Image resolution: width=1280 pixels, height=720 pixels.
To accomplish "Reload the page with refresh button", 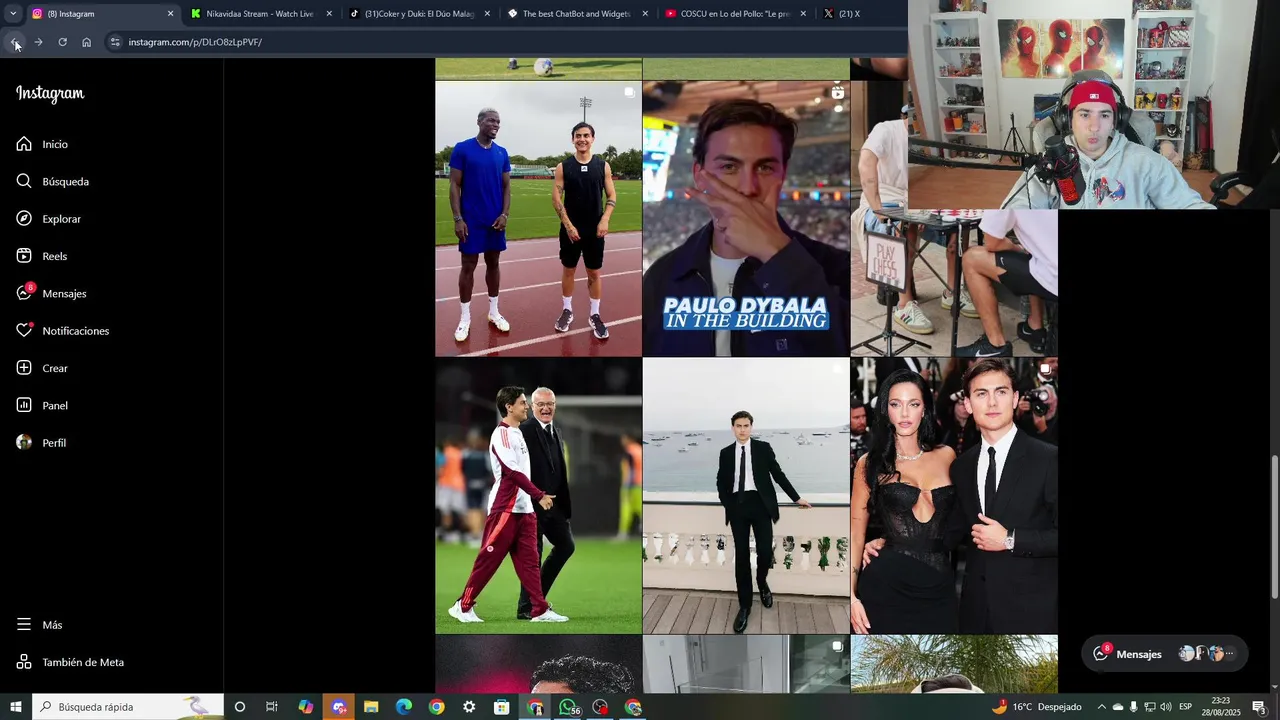I will 62,42.
